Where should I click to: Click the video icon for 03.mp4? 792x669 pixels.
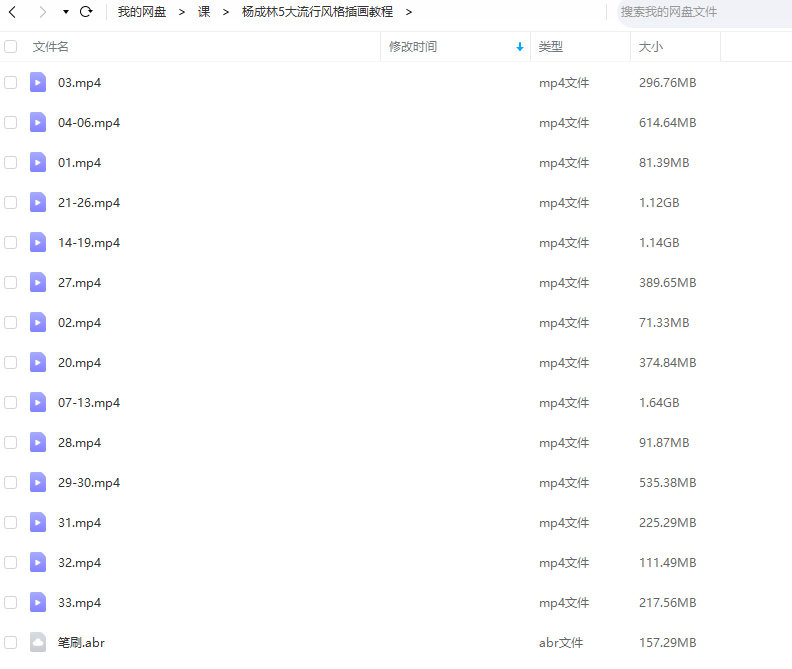pos(38,83)
